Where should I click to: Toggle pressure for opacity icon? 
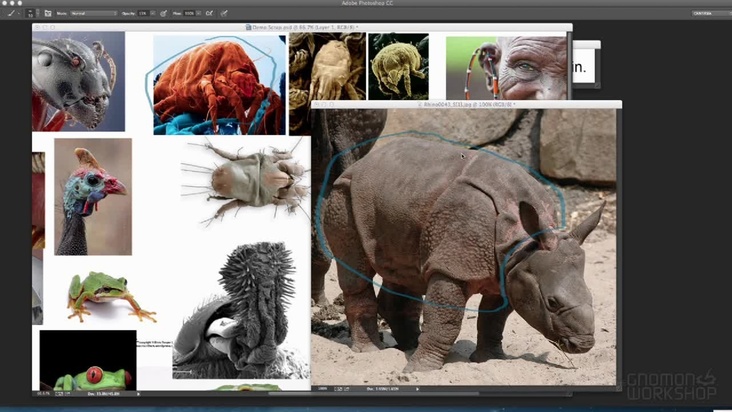coord(163,14)
